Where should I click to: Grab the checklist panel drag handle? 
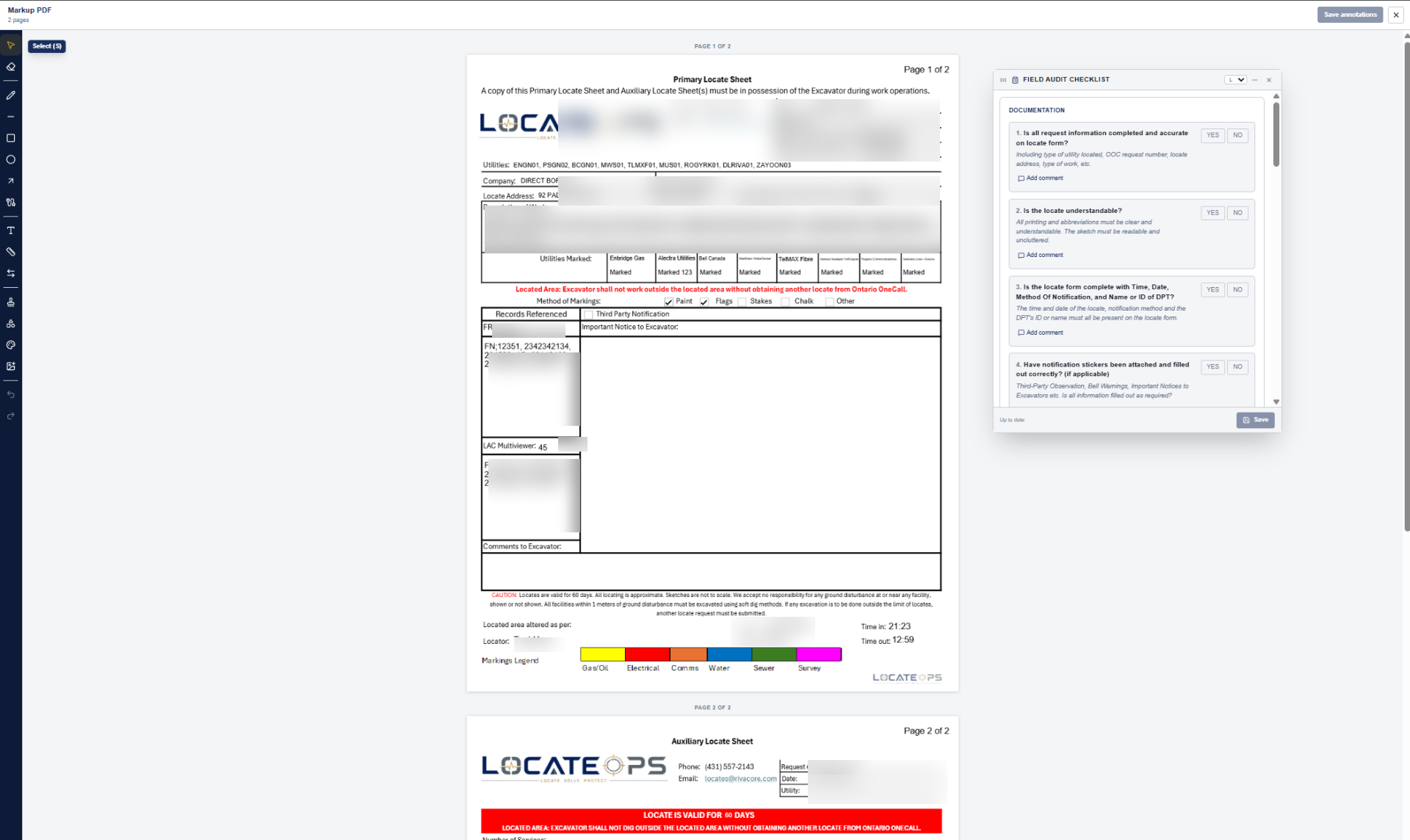click(x=1002, y=80)
